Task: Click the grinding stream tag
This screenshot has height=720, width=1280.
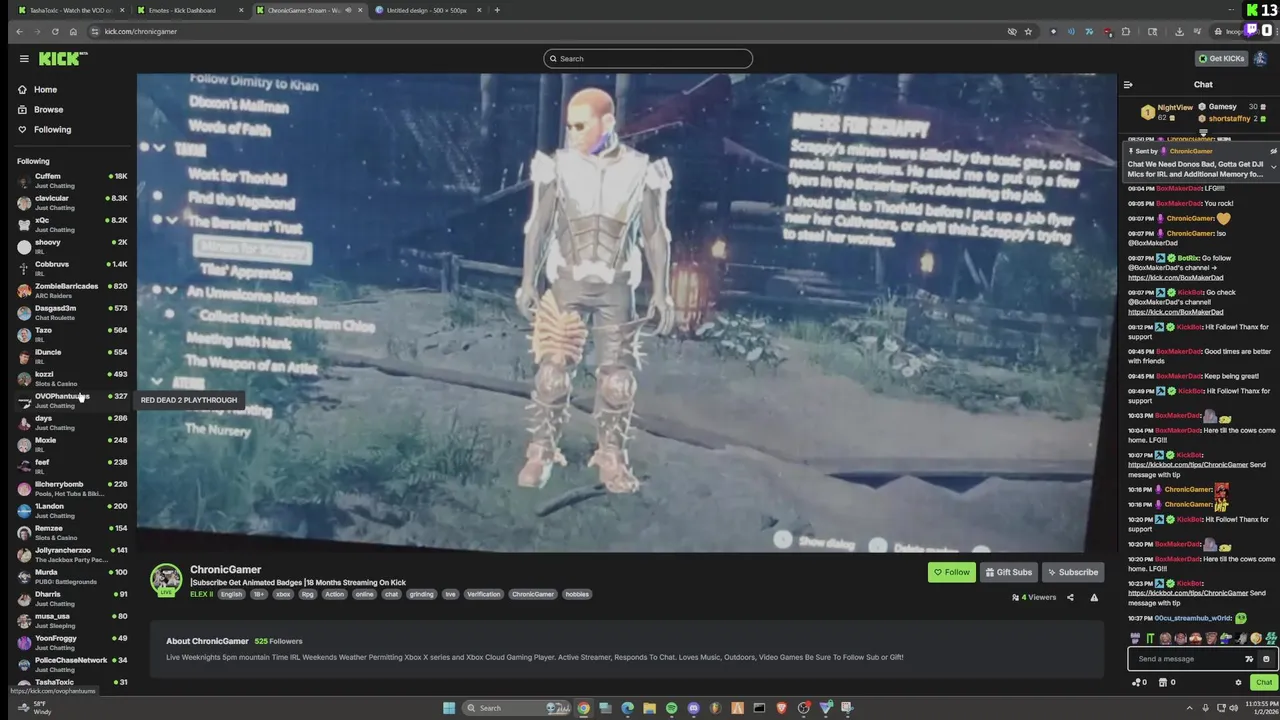Action: 421,594
